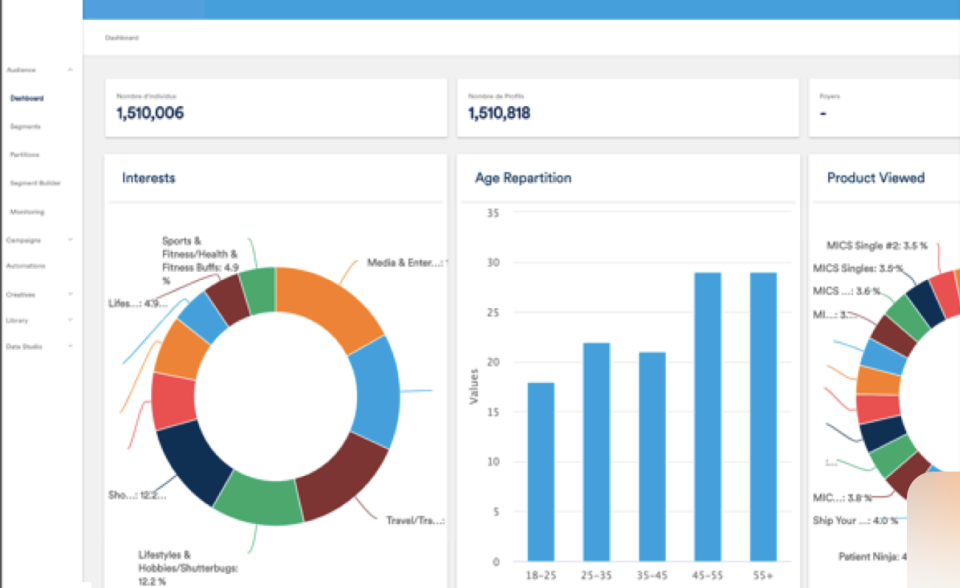The image size is (960, 588).
Task: Select Monitoring in the sidebar
Action: click(x=27, y=212)
